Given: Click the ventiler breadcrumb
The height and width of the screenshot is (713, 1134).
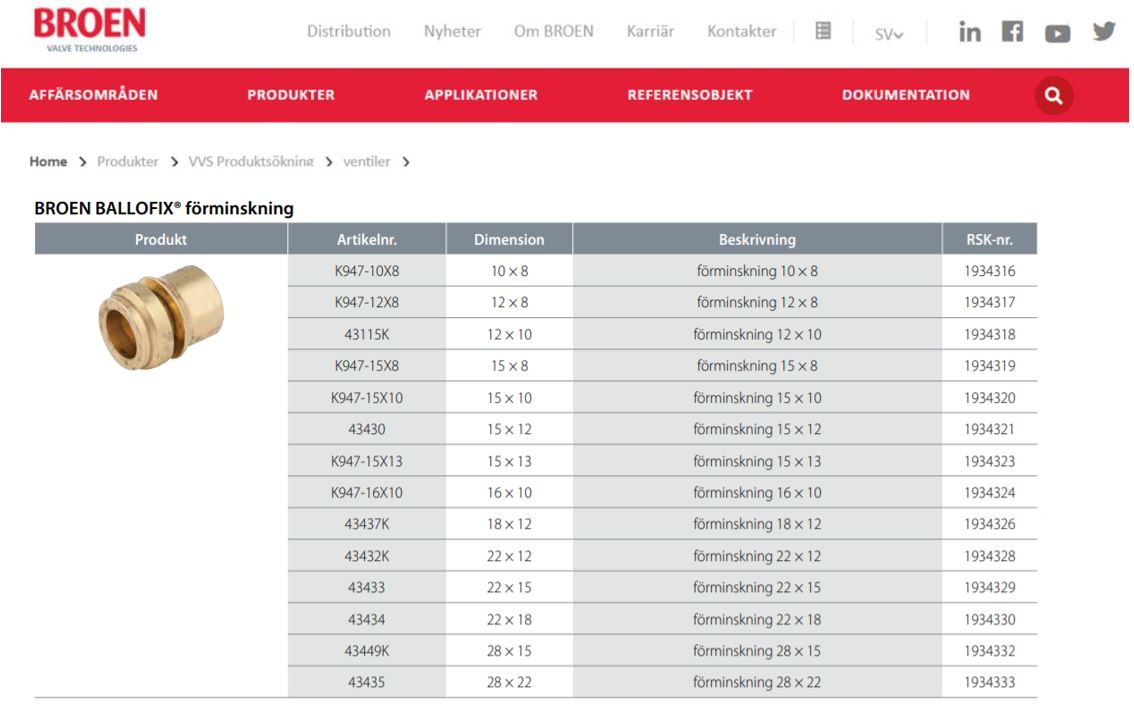Looking at the screenshot, I should click(x=367, y=161).
